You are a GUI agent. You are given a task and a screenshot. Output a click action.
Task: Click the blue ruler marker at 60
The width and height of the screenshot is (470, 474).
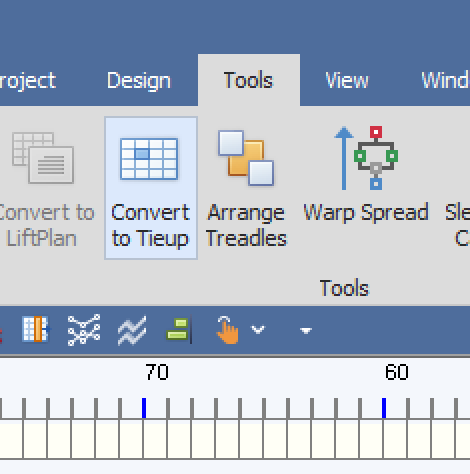coord(384,408)
